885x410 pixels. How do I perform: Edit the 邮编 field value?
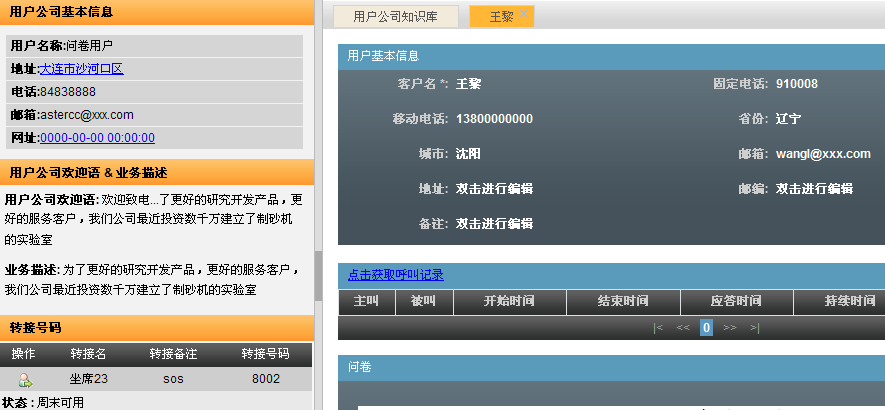pyautogui.click(x=814, y=188)
